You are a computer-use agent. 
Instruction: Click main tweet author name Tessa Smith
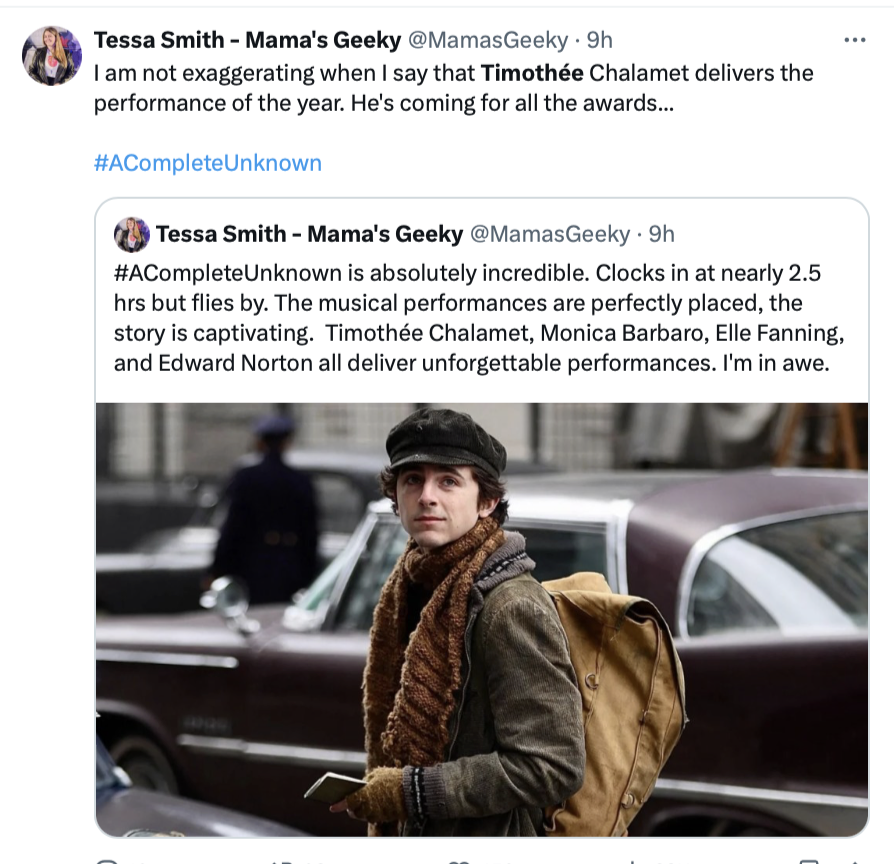point(247,40)
